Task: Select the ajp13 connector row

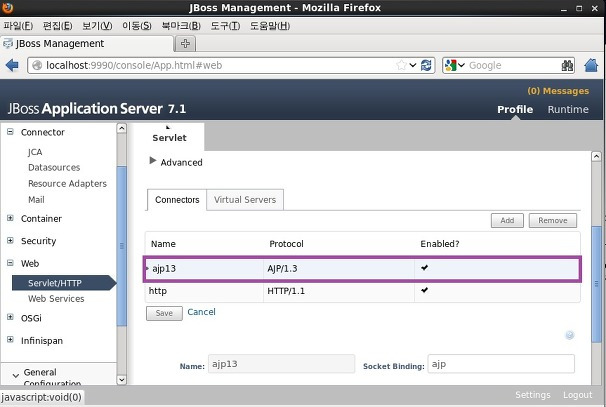Action: (x=362, y=269)
